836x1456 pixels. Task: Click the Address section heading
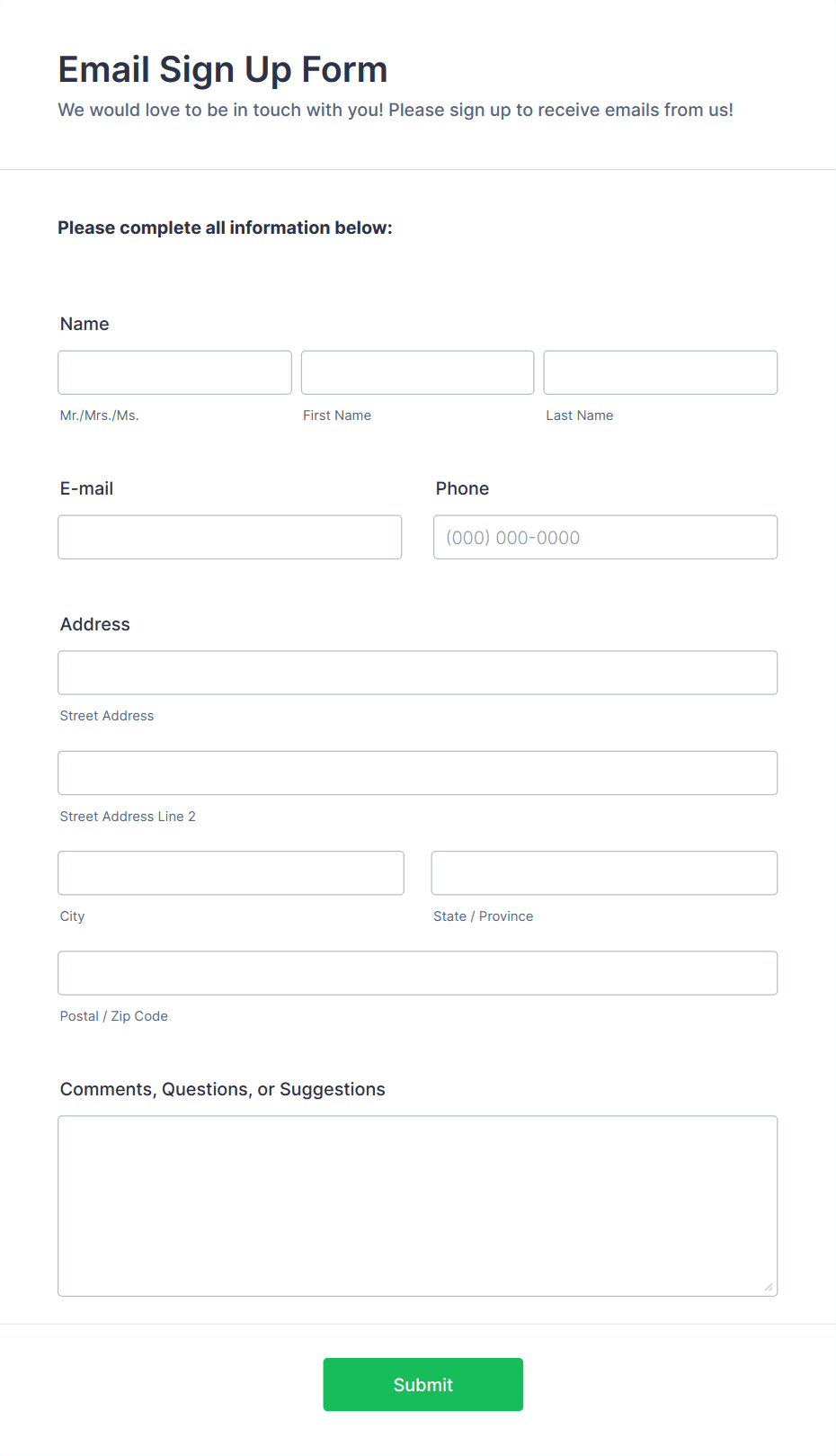pyautogui.click(x=94, y=624)
